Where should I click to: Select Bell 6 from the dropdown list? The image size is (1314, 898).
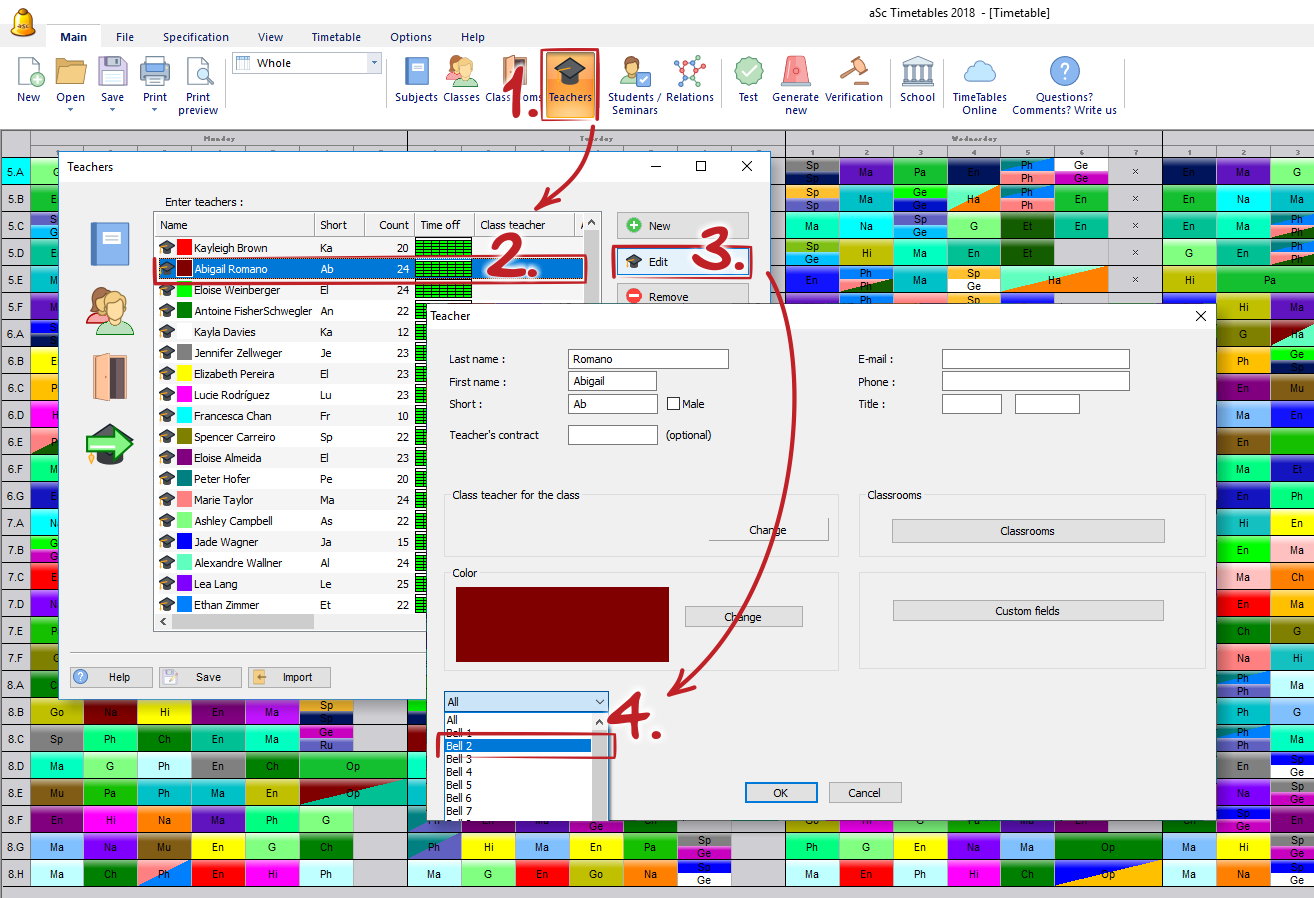coord(518,798)
